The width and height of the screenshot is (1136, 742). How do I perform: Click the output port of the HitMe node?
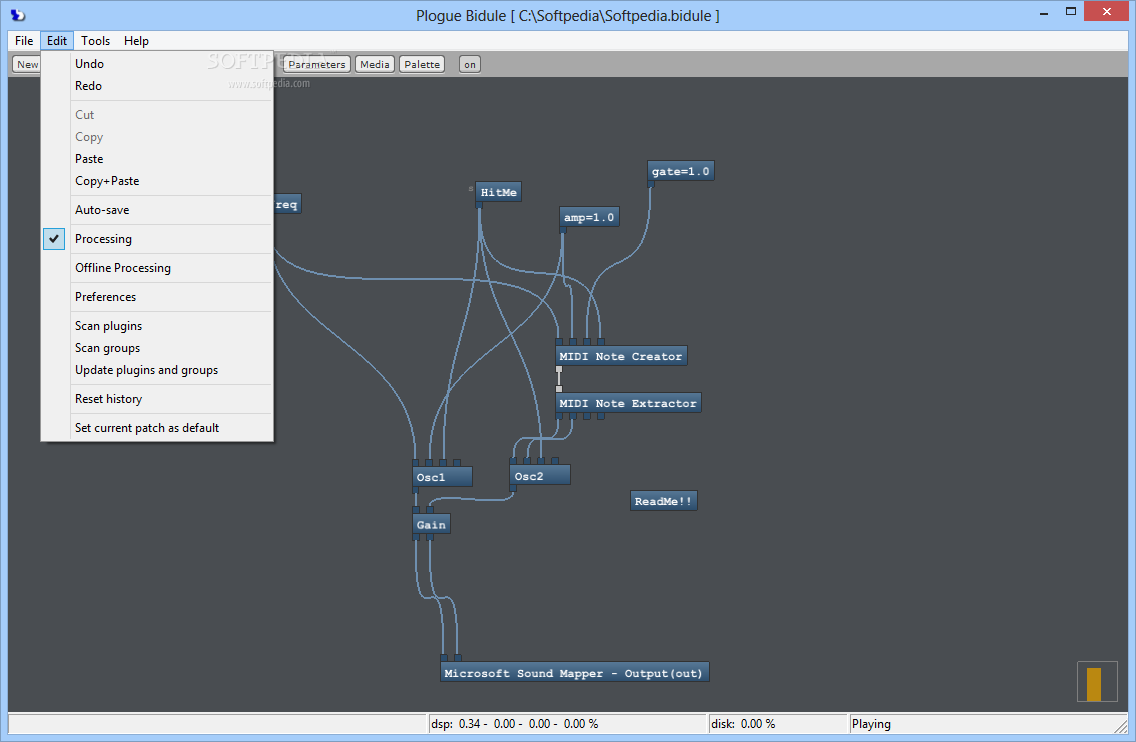pyautogui.click(x=479, y=205)
